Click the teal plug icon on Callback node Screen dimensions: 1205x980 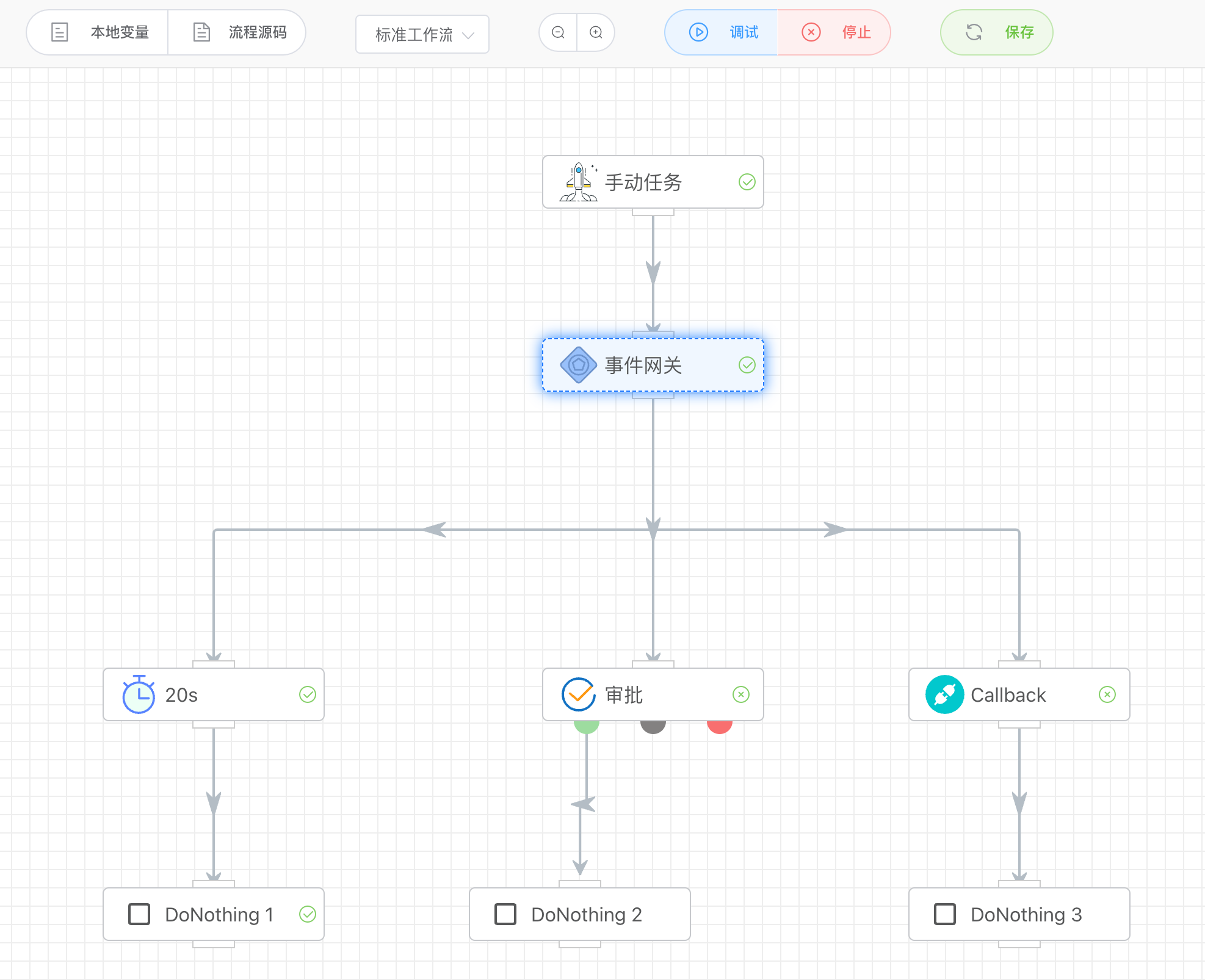[x=944, y=694]
